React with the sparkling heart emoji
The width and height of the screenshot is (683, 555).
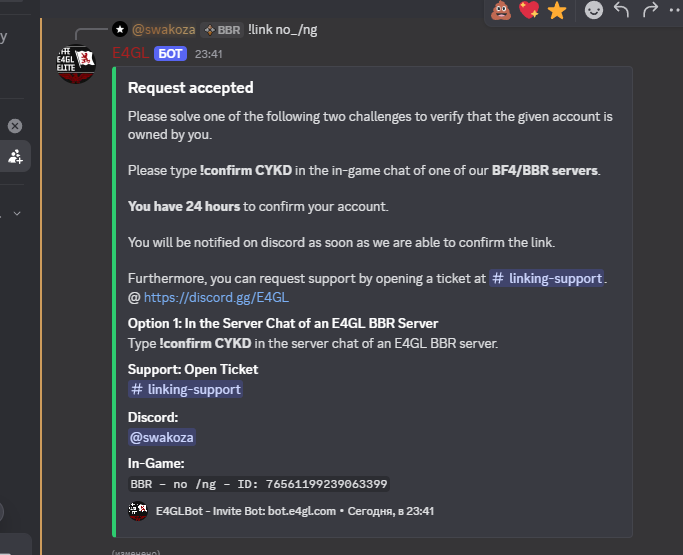pyautogui.click(x=529, y=11)
